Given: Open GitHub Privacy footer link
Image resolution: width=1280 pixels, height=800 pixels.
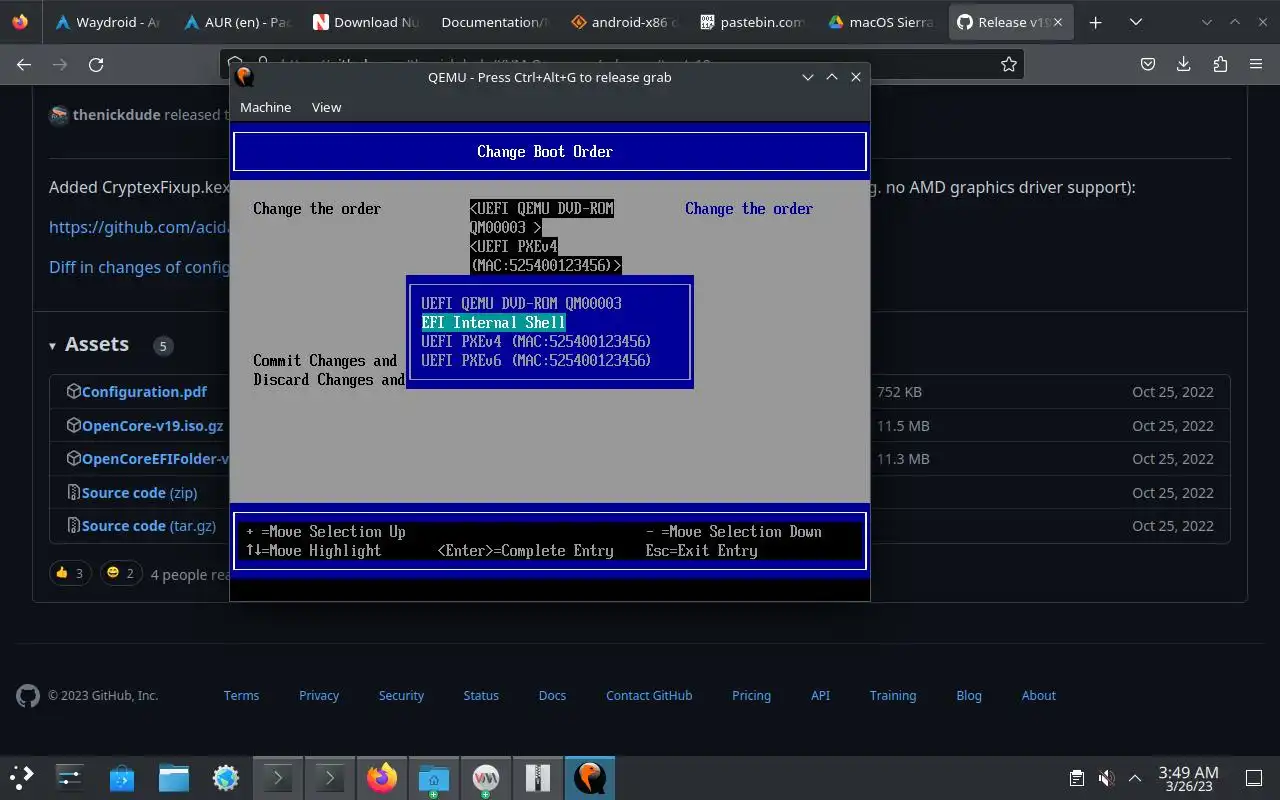Looking at the screenshot, I should pyautogui.click(x=319, y=695).
